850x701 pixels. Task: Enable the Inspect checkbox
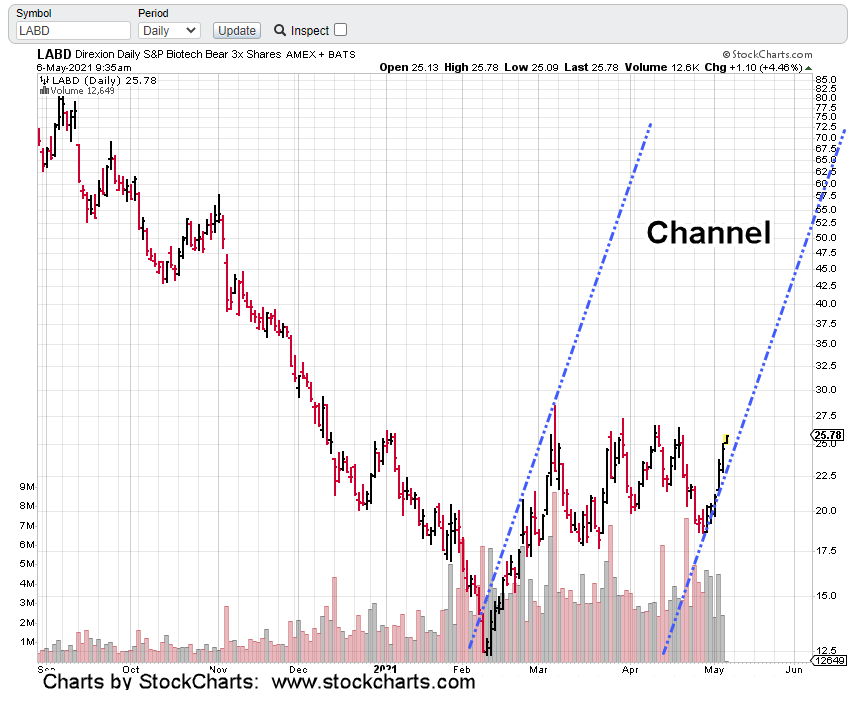click(341, 30)
